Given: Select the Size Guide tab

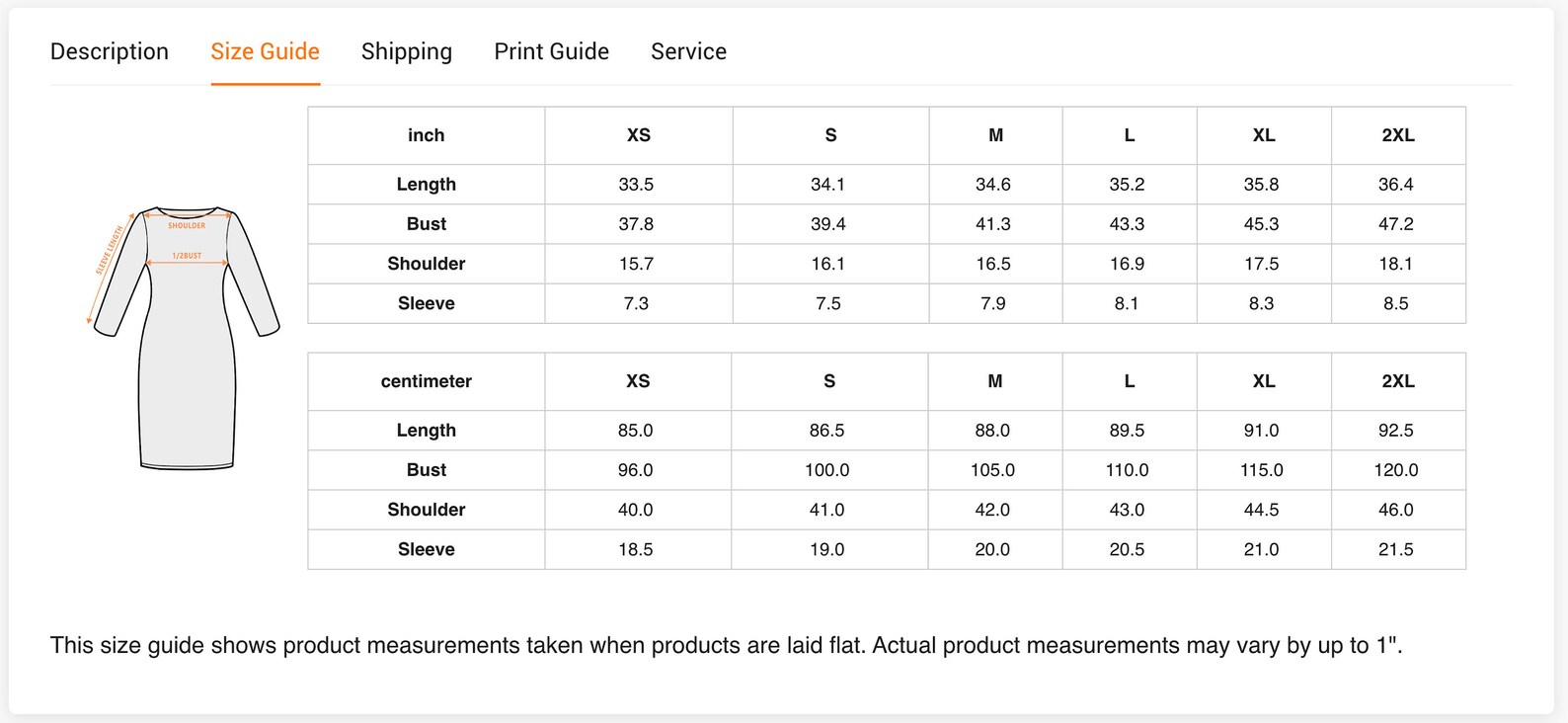Looking at the screenshot, I should (265, 51).
